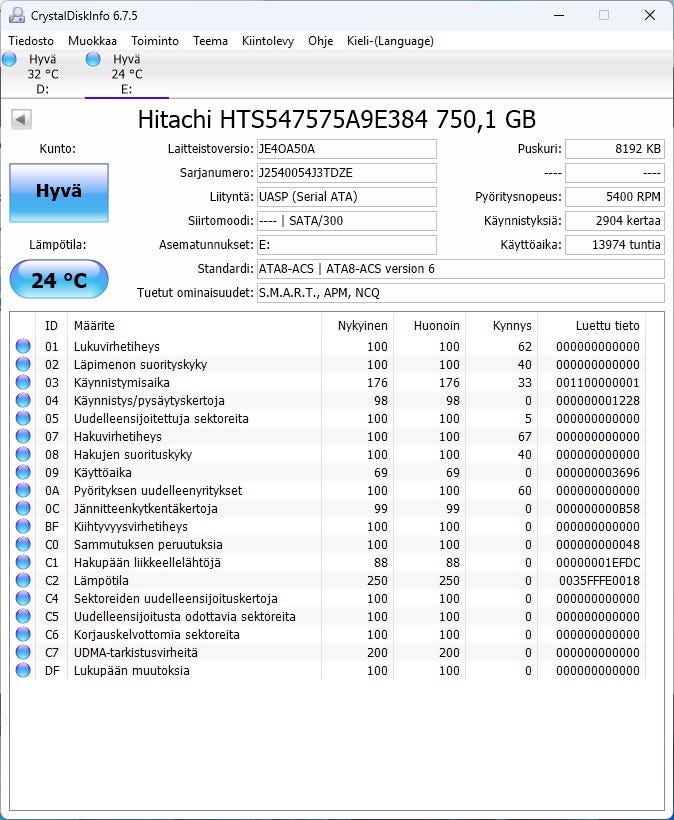
Task: Click raw value 000000003696
Action: [x=598, y=472]
